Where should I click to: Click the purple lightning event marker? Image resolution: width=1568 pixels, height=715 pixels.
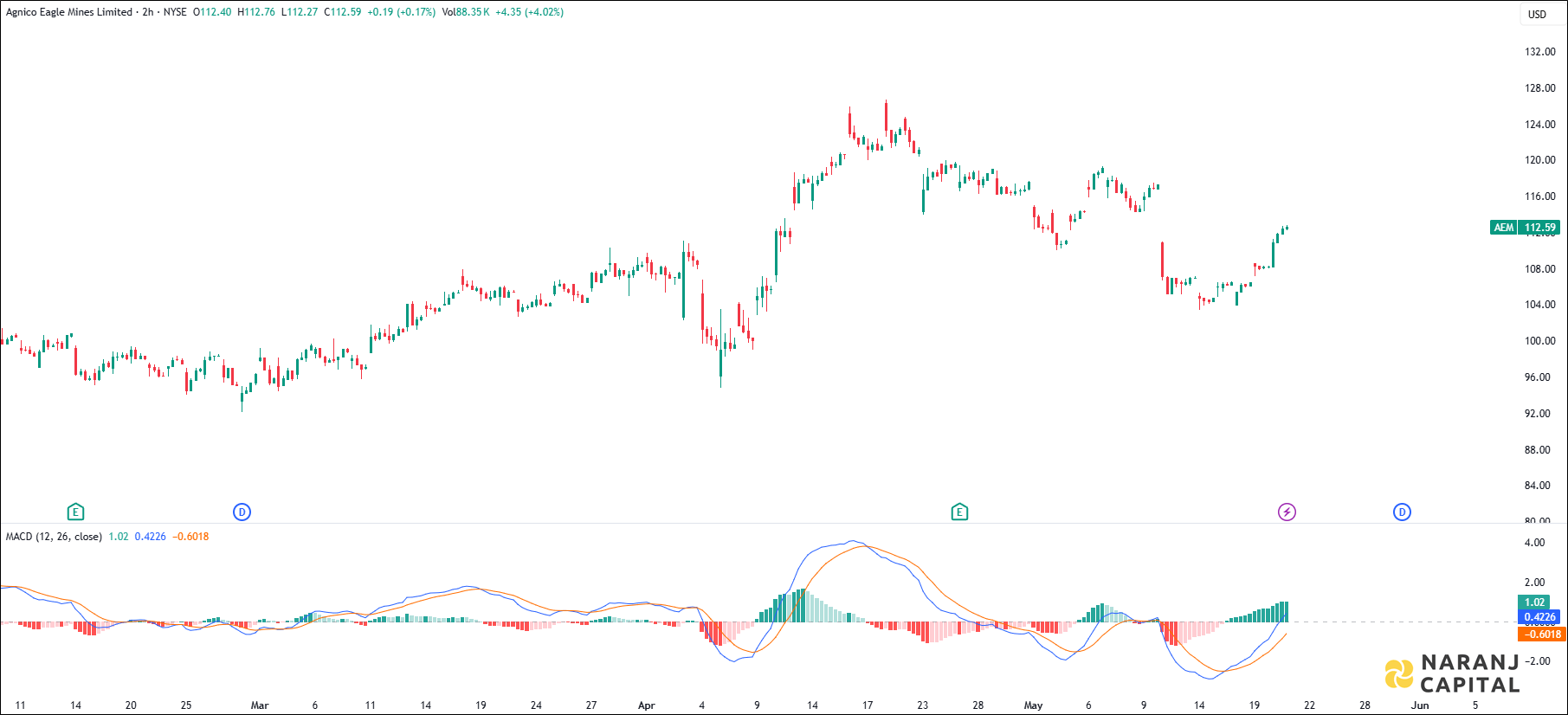click(1287, 512)
